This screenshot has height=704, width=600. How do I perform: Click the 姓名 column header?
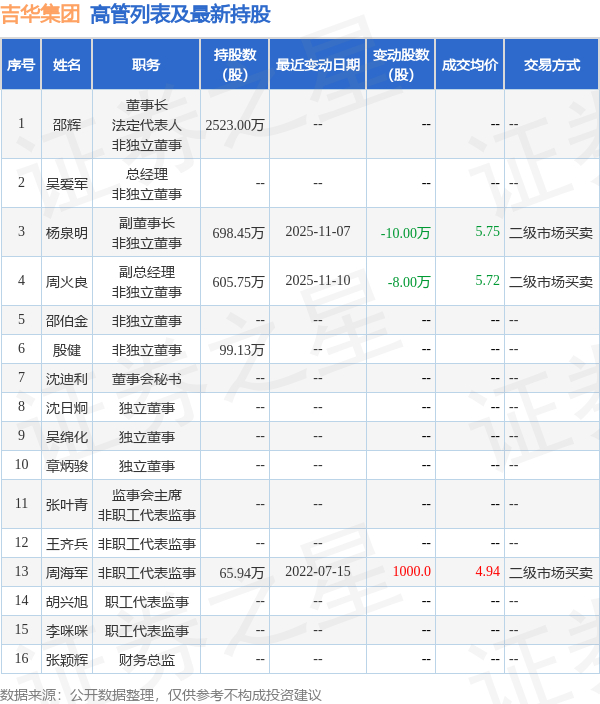[66, 65]
